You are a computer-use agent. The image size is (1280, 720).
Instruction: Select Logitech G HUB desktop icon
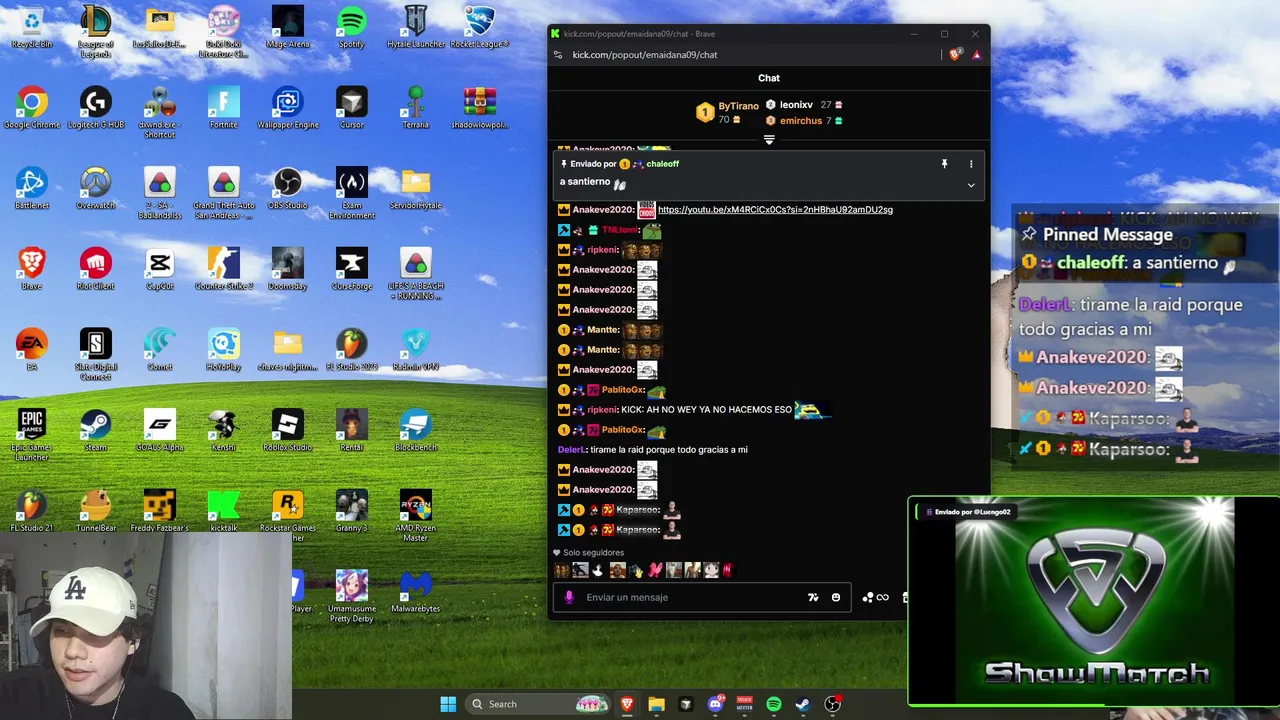pyautogui.click(x=96, y=108)
